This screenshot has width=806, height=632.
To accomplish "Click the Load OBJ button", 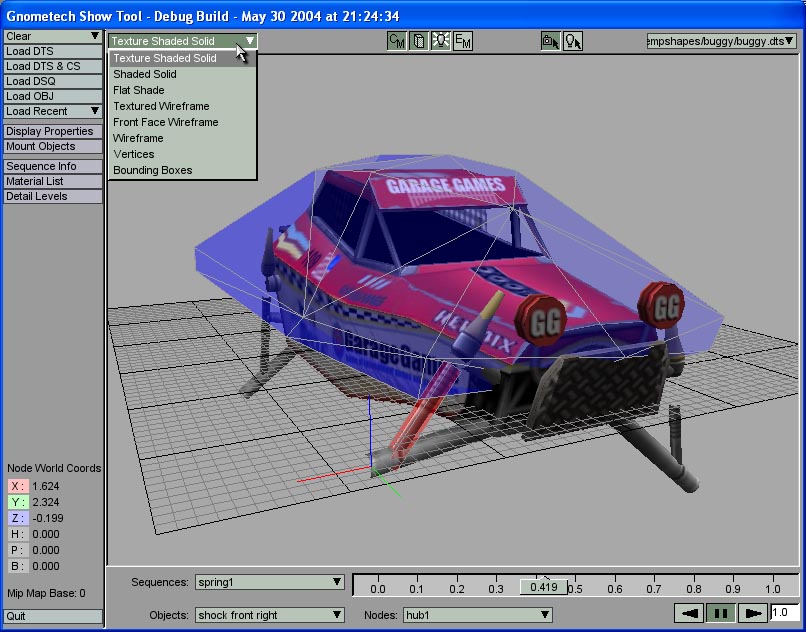I will [52, 96].
